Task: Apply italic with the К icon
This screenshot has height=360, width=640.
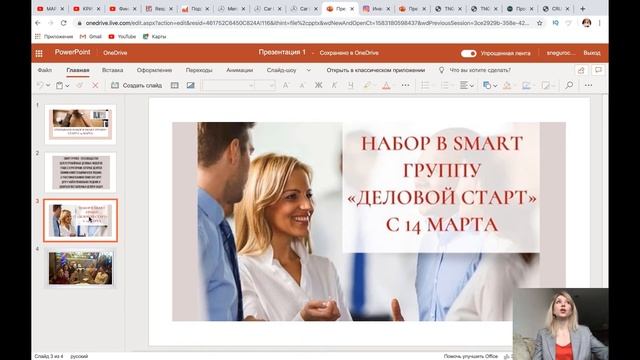Action: (334, 85)
